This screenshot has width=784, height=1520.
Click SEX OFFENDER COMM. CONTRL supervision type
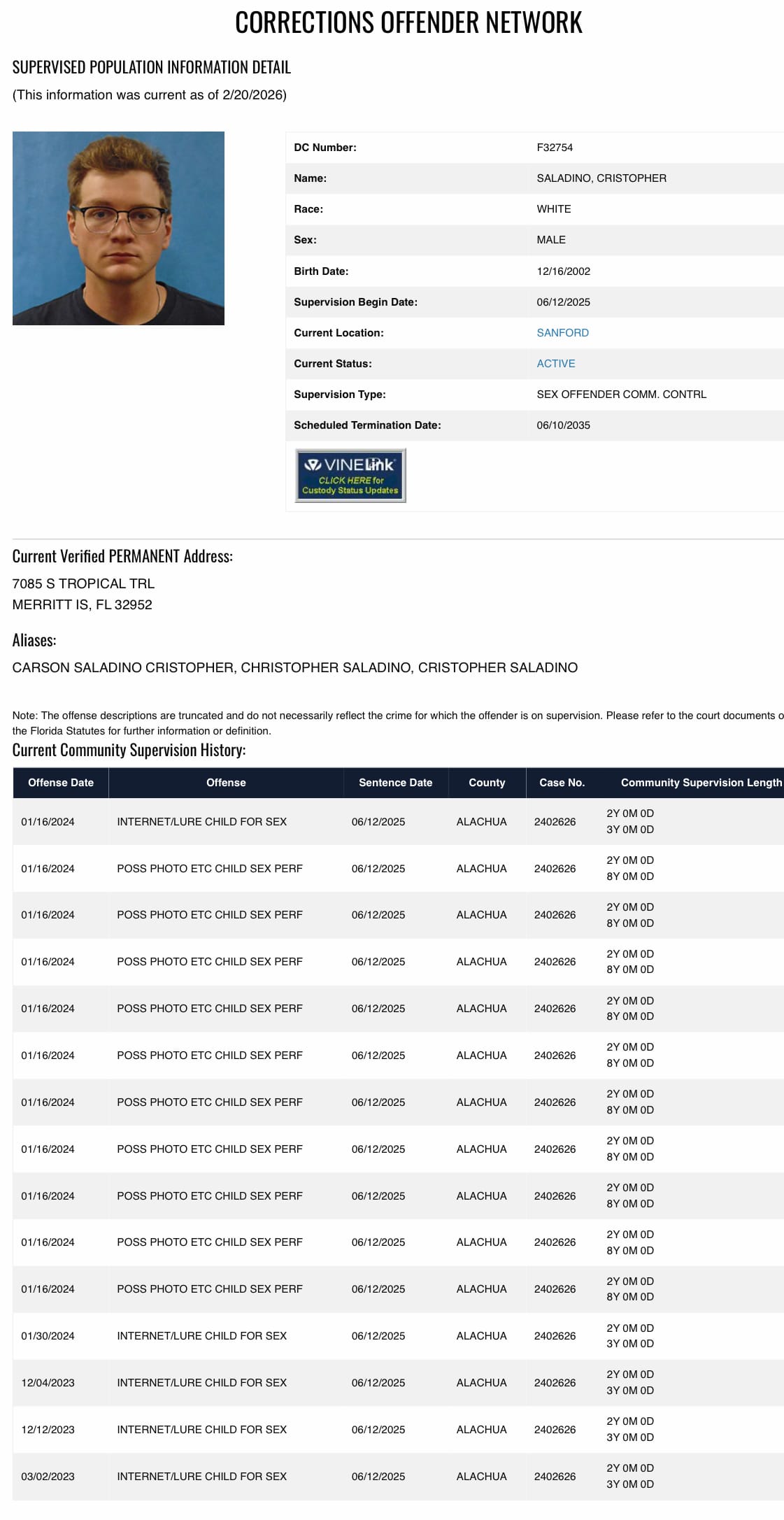point(621,395)
